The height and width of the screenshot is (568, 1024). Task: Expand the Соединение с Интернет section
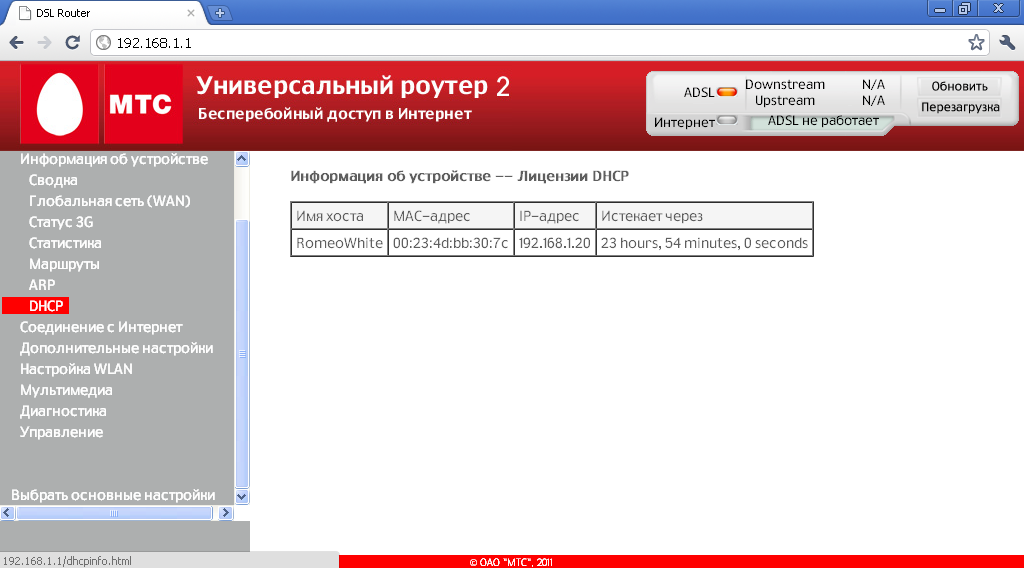coord(101,327)
